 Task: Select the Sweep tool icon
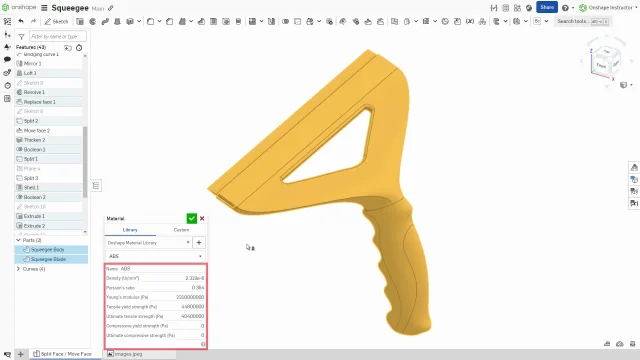105,21
